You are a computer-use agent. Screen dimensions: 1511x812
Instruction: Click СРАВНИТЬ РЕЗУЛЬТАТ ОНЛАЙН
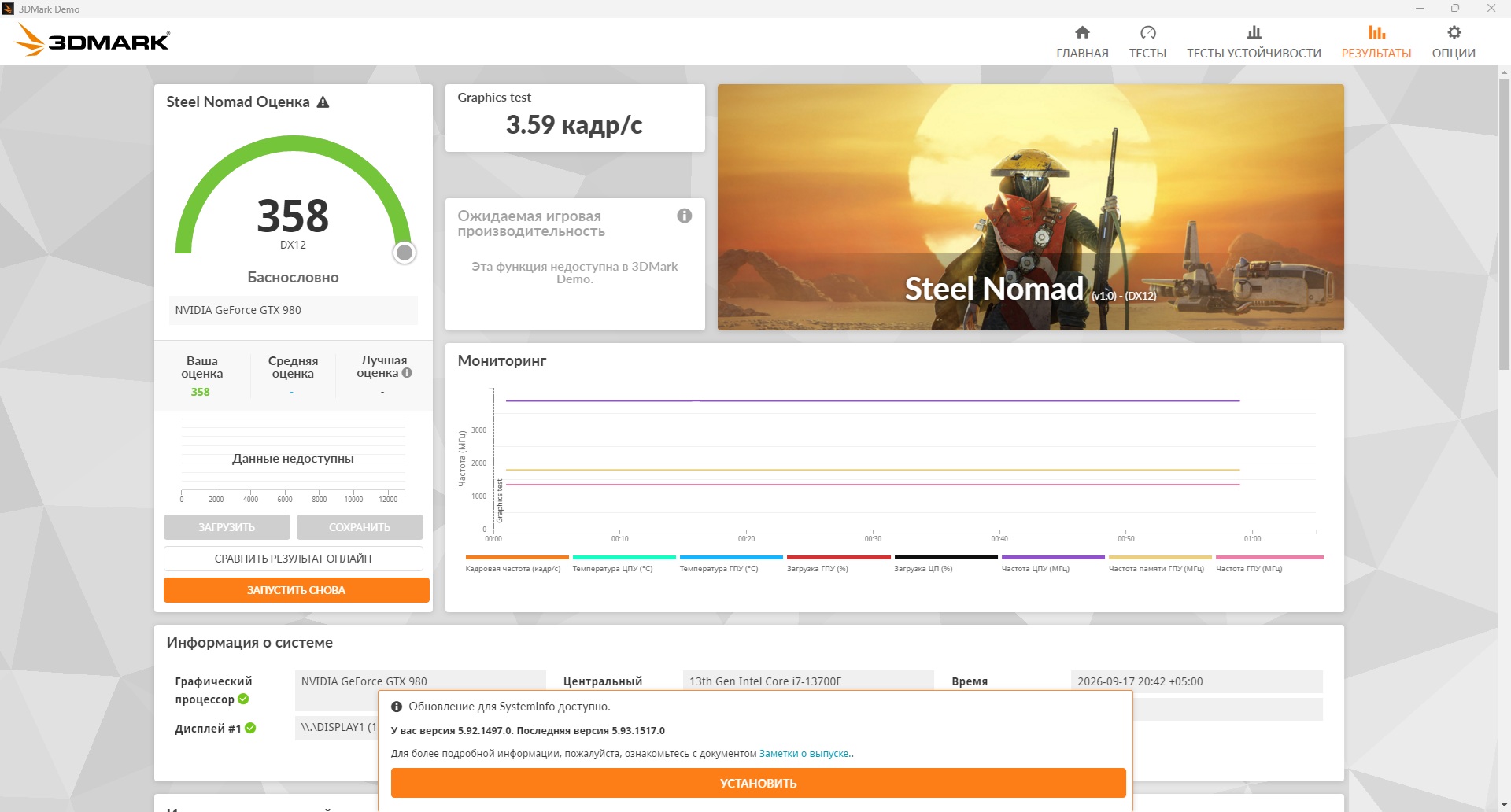coord(294,559)
